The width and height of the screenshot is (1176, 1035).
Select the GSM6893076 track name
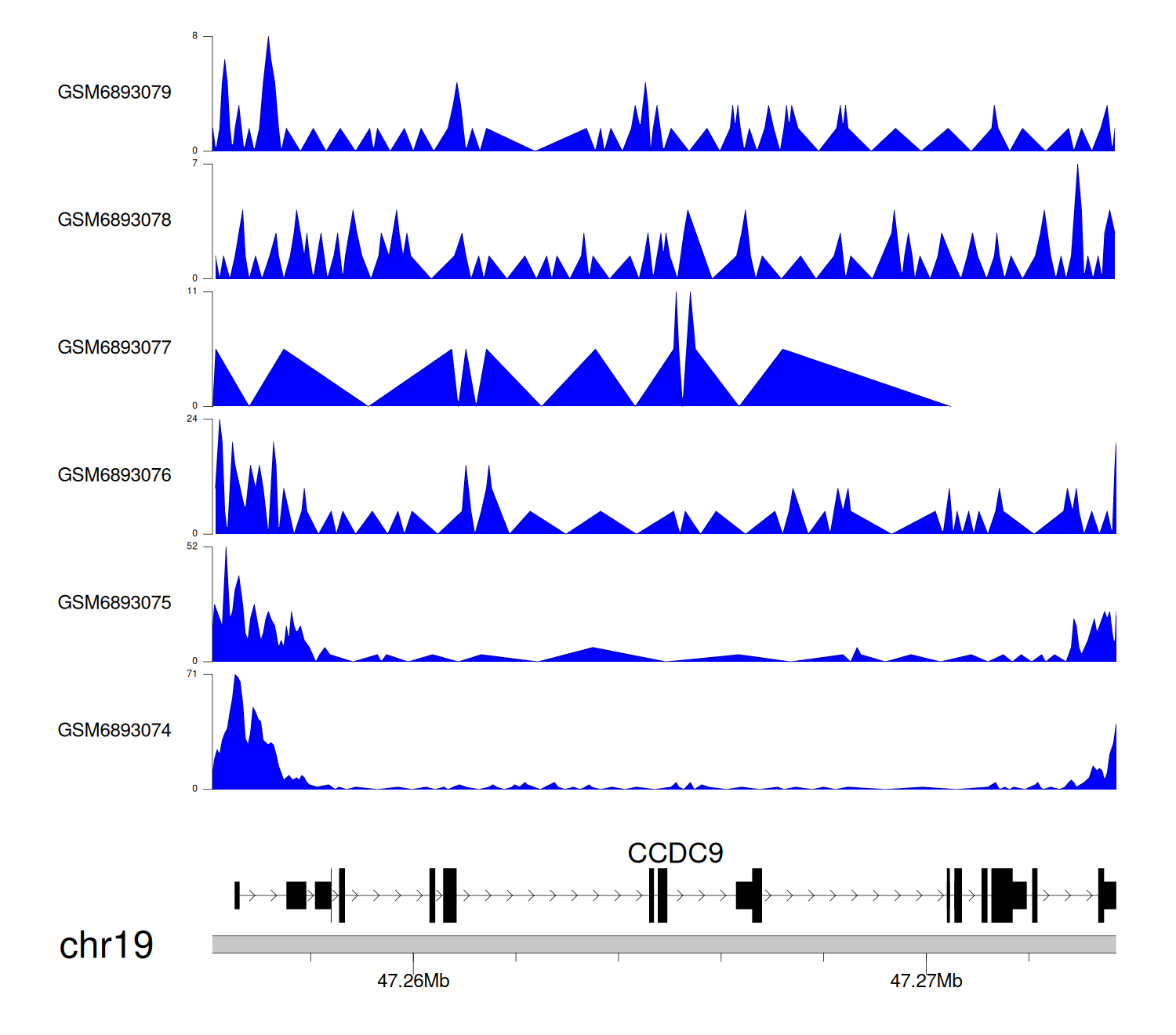point(114,476)
